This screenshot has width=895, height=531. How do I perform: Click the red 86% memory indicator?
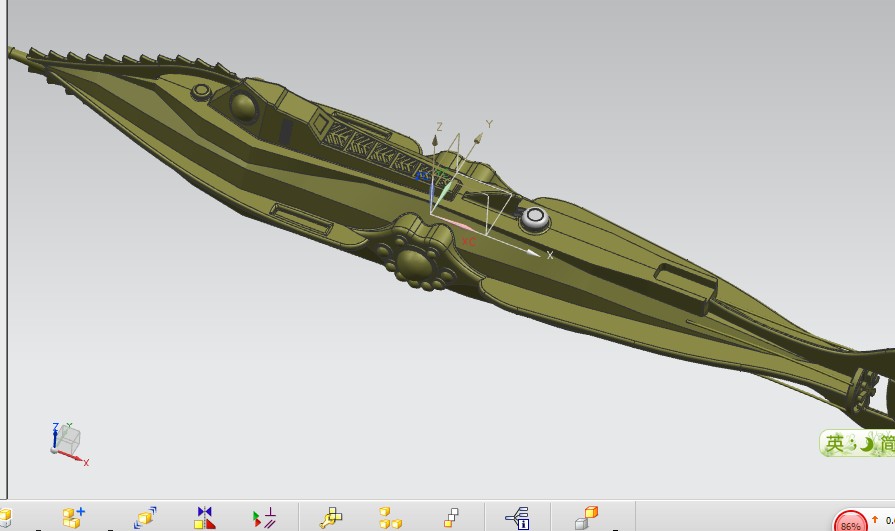click(850, 522)
